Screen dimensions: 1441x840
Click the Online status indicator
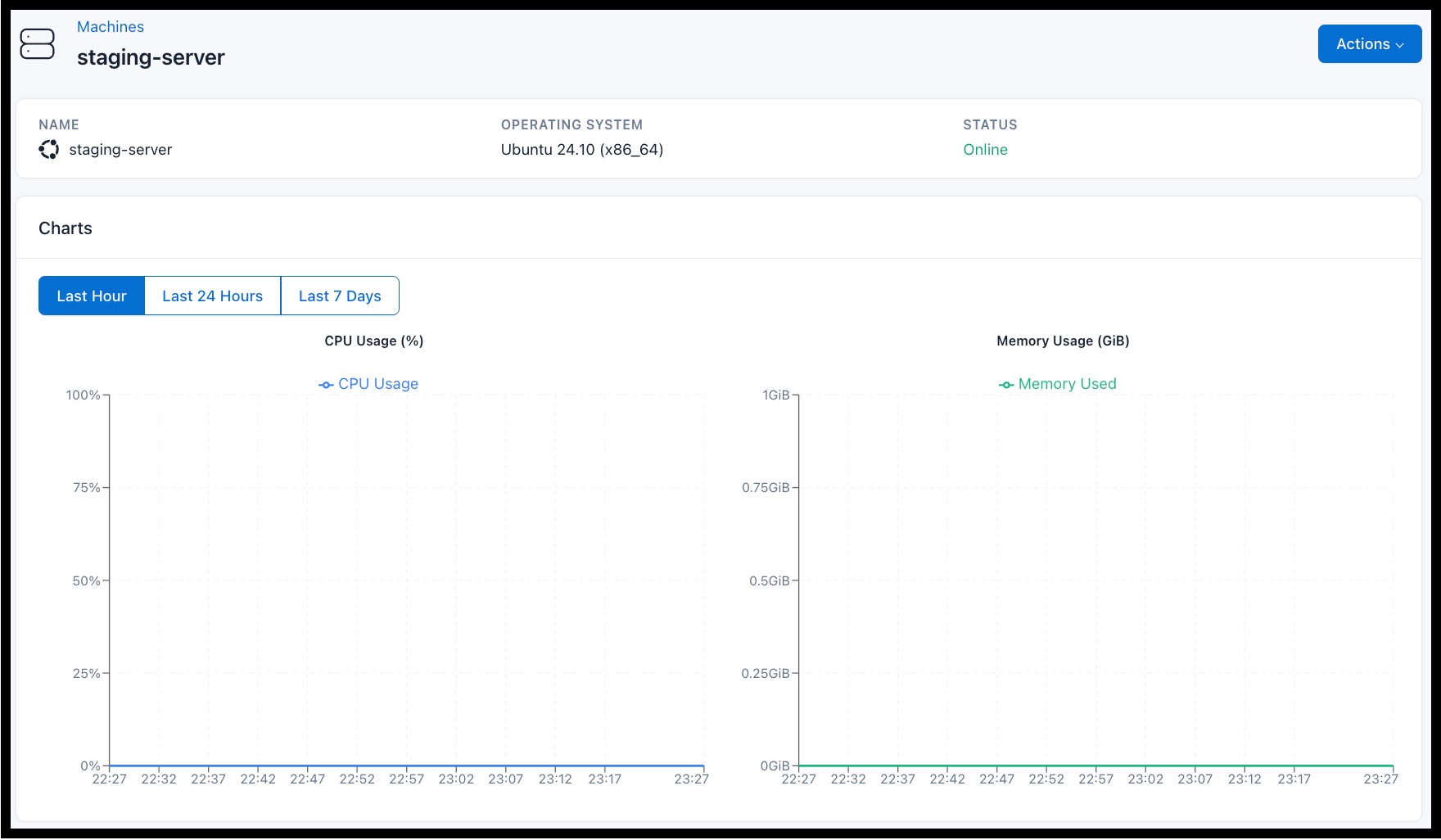pos(985,150)
